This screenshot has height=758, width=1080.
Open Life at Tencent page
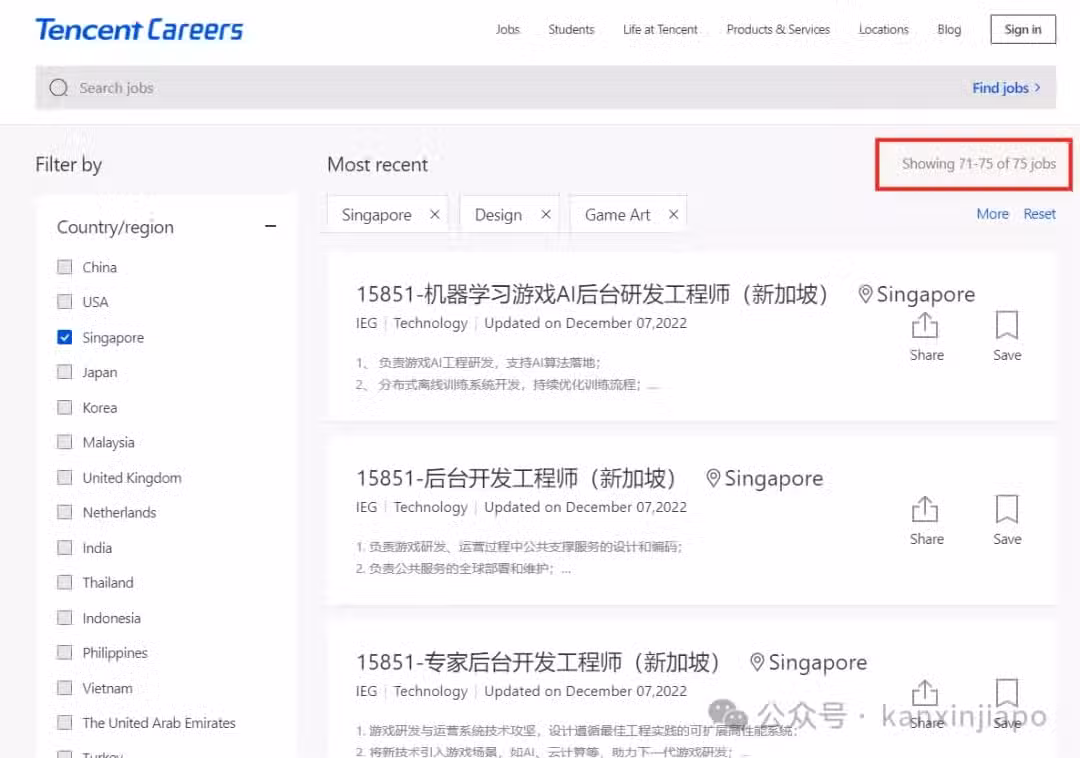[660, 30]
